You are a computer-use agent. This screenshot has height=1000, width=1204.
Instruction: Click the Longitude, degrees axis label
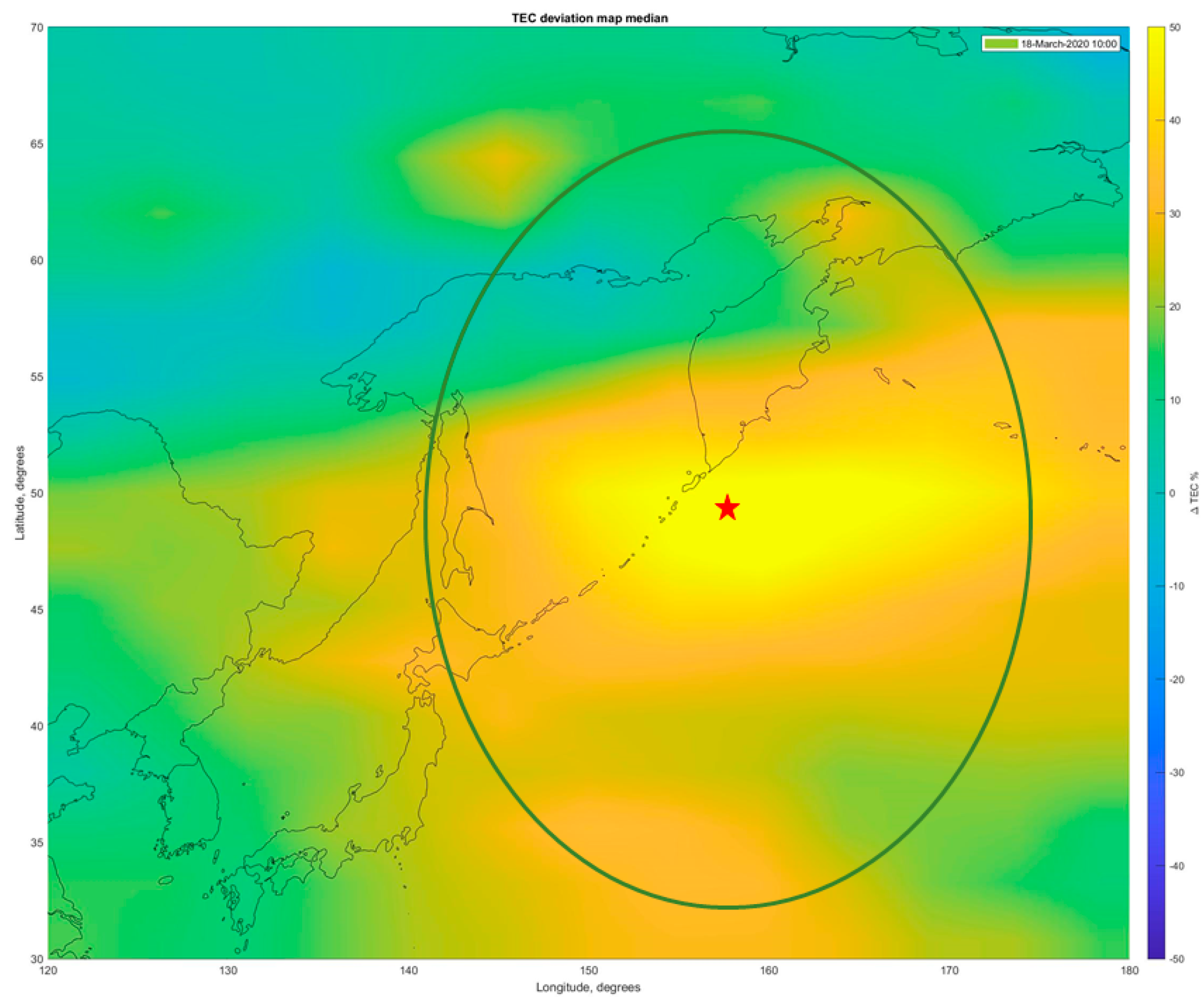click(x=587, y=987)
